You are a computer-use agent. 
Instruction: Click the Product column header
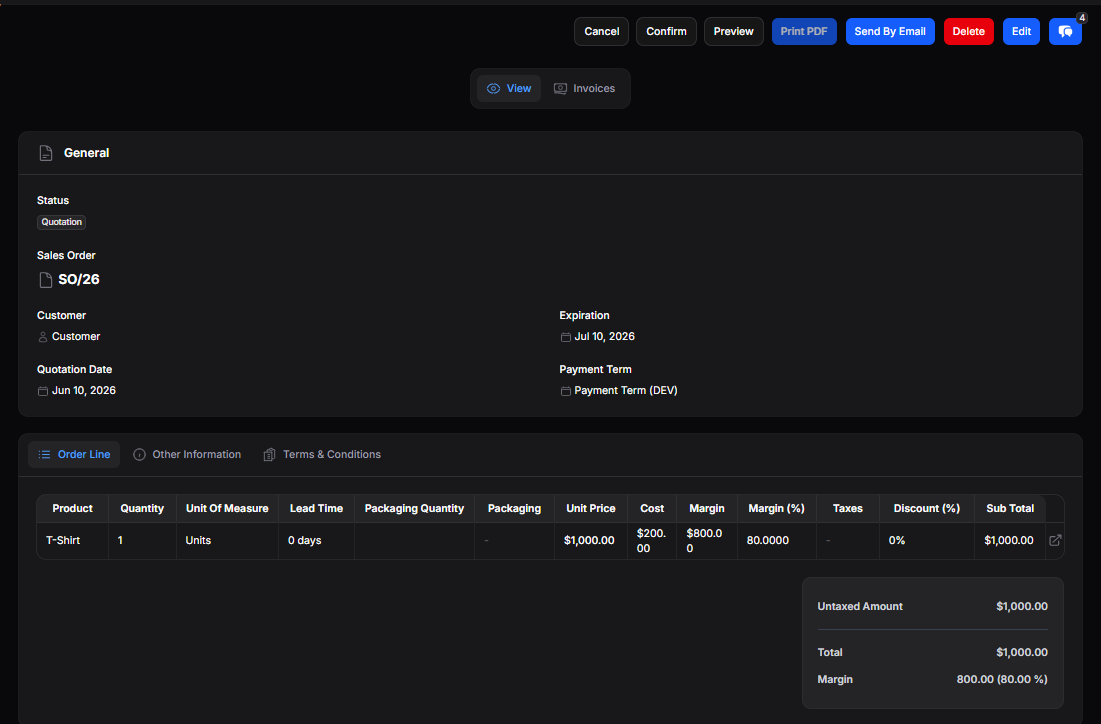coord(72,508)
